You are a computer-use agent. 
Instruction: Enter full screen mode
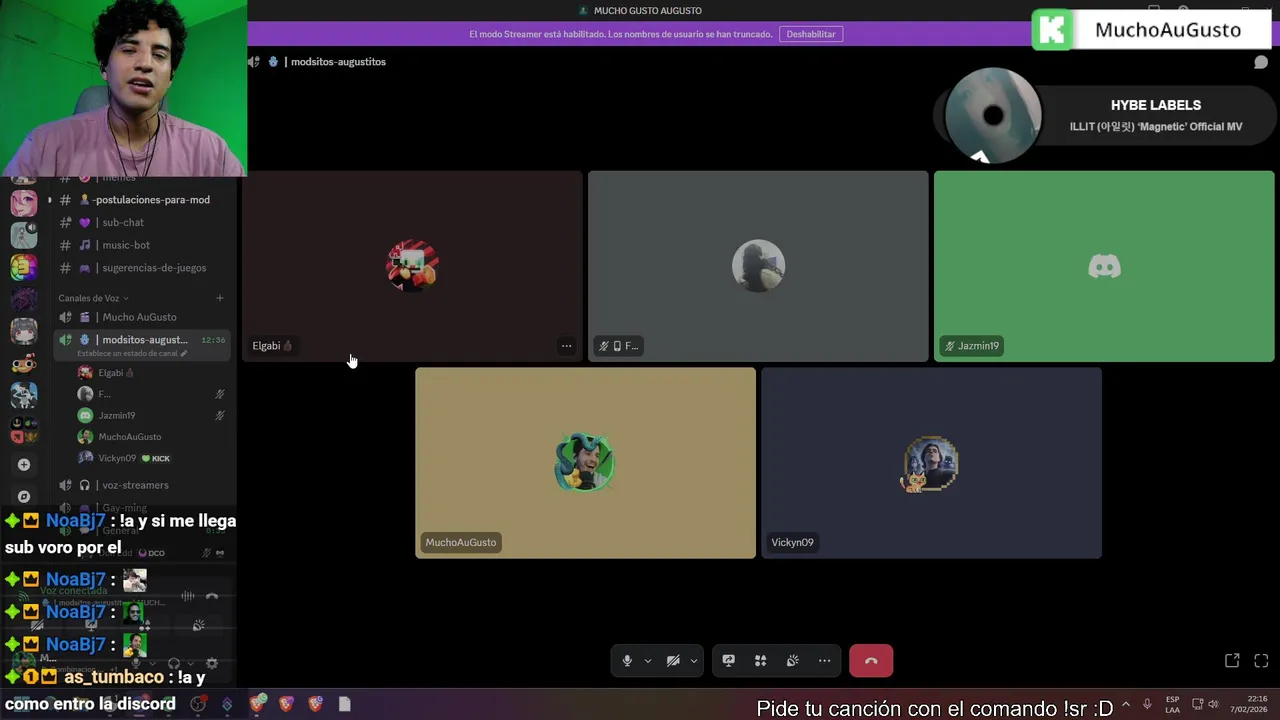[x=1261, y=661]
